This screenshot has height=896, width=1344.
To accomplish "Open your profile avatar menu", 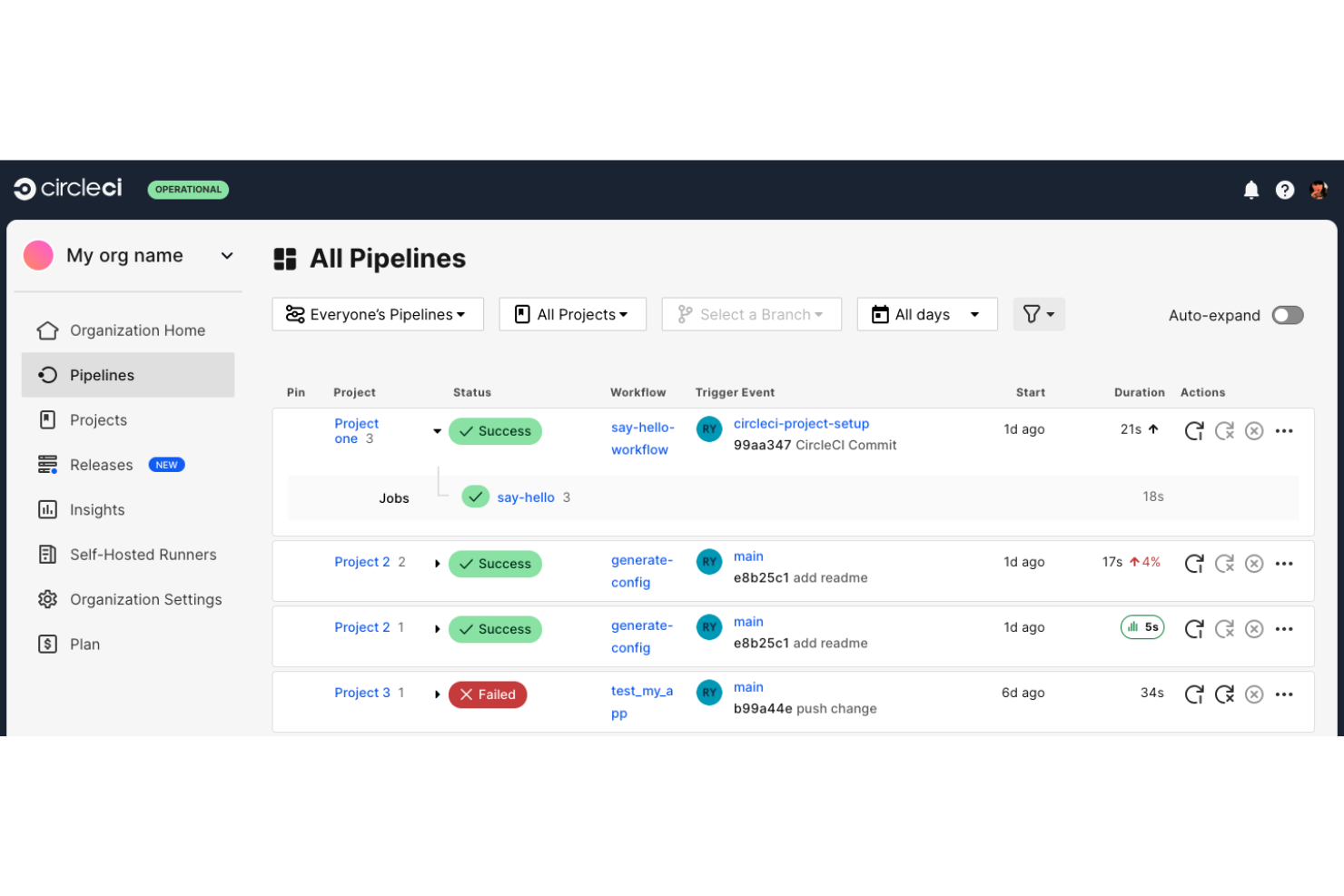I will pos(1319,189).
